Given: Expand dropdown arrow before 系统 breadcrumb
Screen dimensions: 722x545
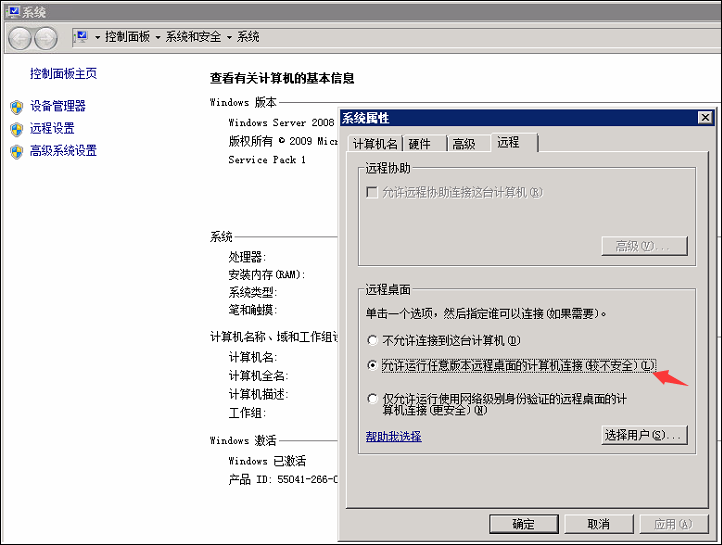Looking at the screenshot, I should point(229,37).
